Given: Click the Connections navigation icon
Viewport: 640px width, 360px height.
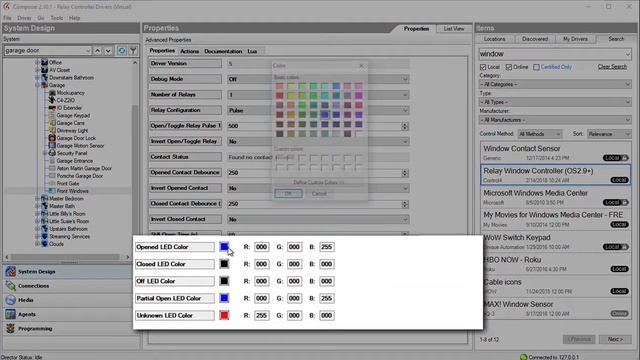Looking at the screenshot, I should click(x=11, y=286).
